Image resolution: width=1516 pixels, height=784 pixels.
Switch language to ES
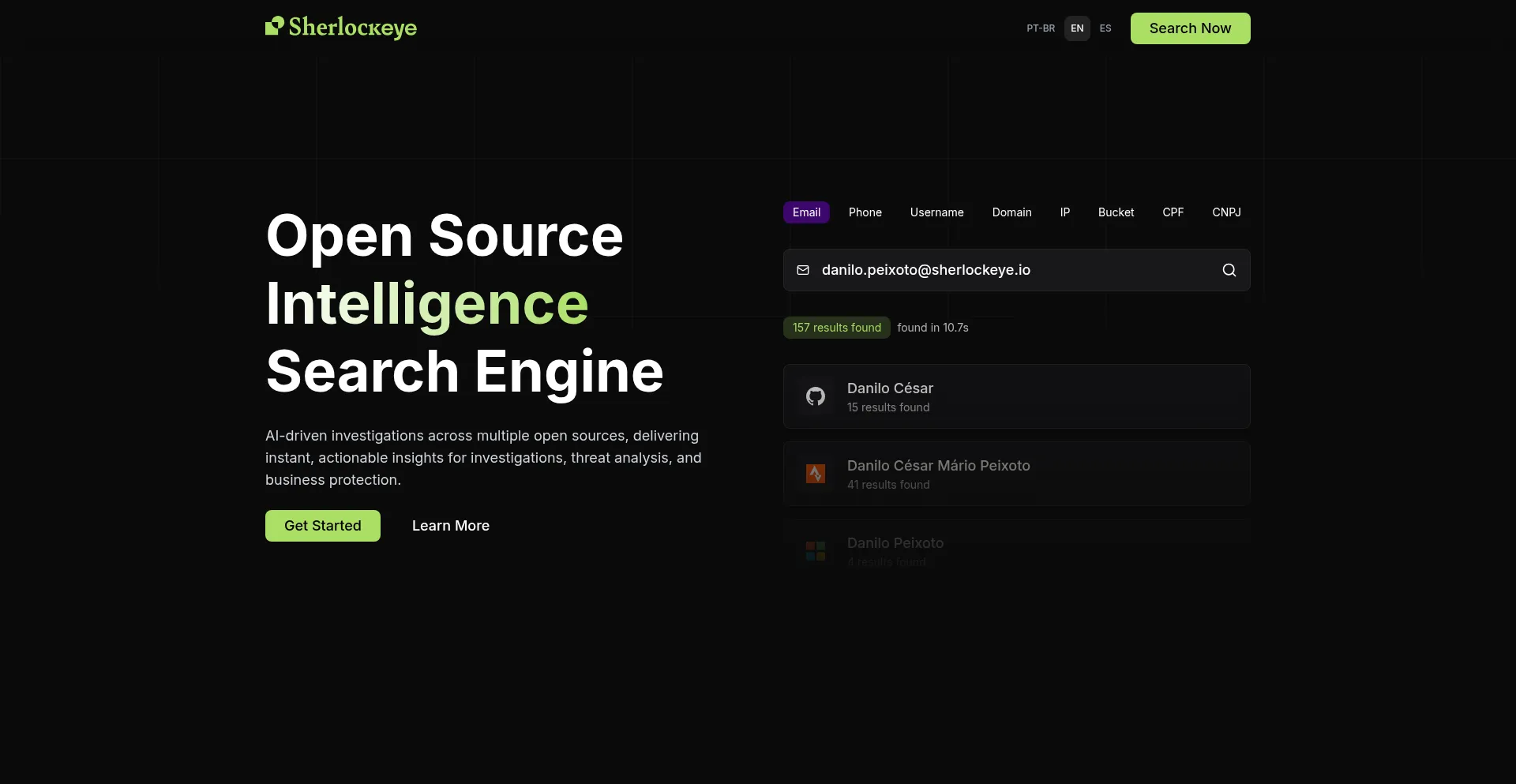(1105, 28)
